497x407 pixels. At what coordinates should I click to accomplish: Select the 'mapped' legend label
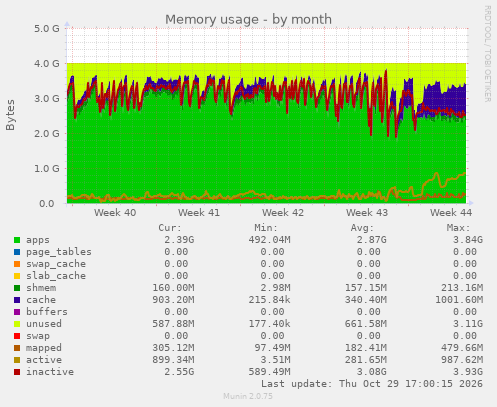(44, 348)
